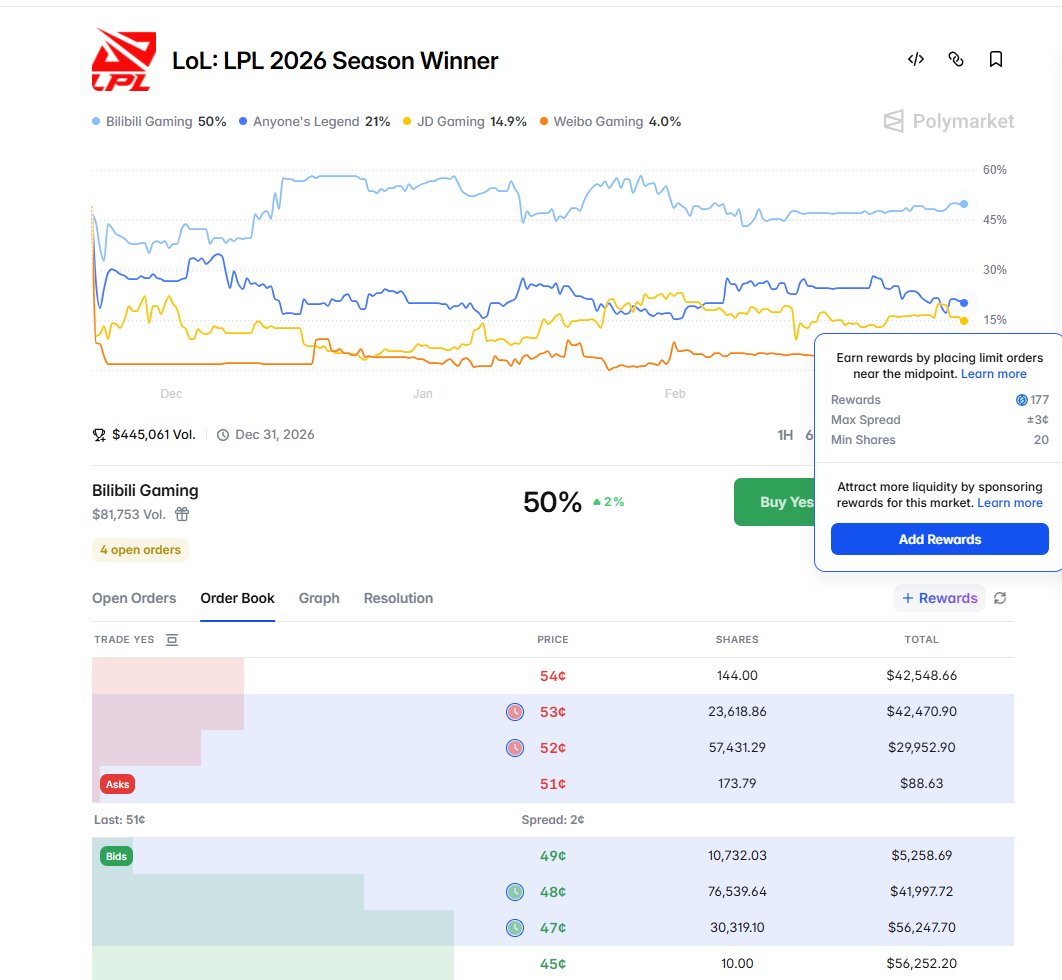
Task: Click the $445,061 Vol. text
Action: [x=154, y=435]
